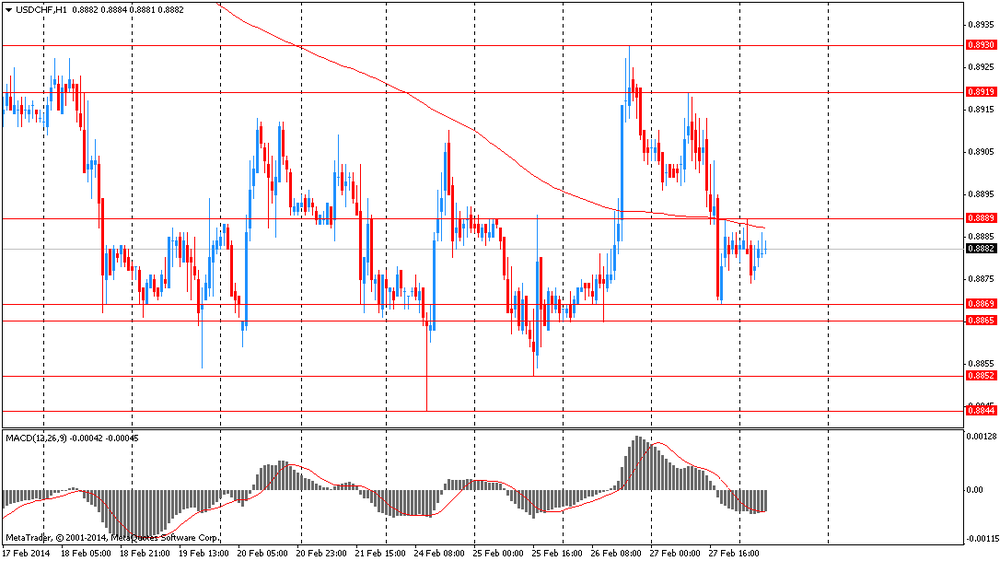Click the -0.00115 MACD scale value
The image size is (1000, 561).
pos(982,539)
